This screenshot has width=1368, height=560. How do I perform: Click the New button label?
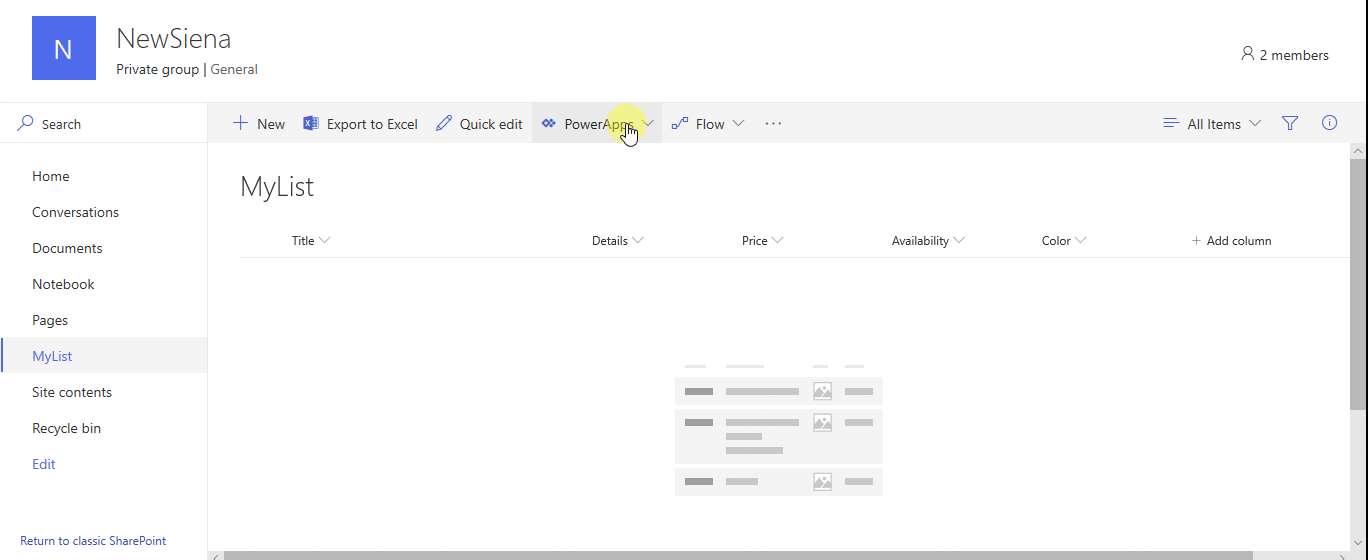tap(271, 124)
